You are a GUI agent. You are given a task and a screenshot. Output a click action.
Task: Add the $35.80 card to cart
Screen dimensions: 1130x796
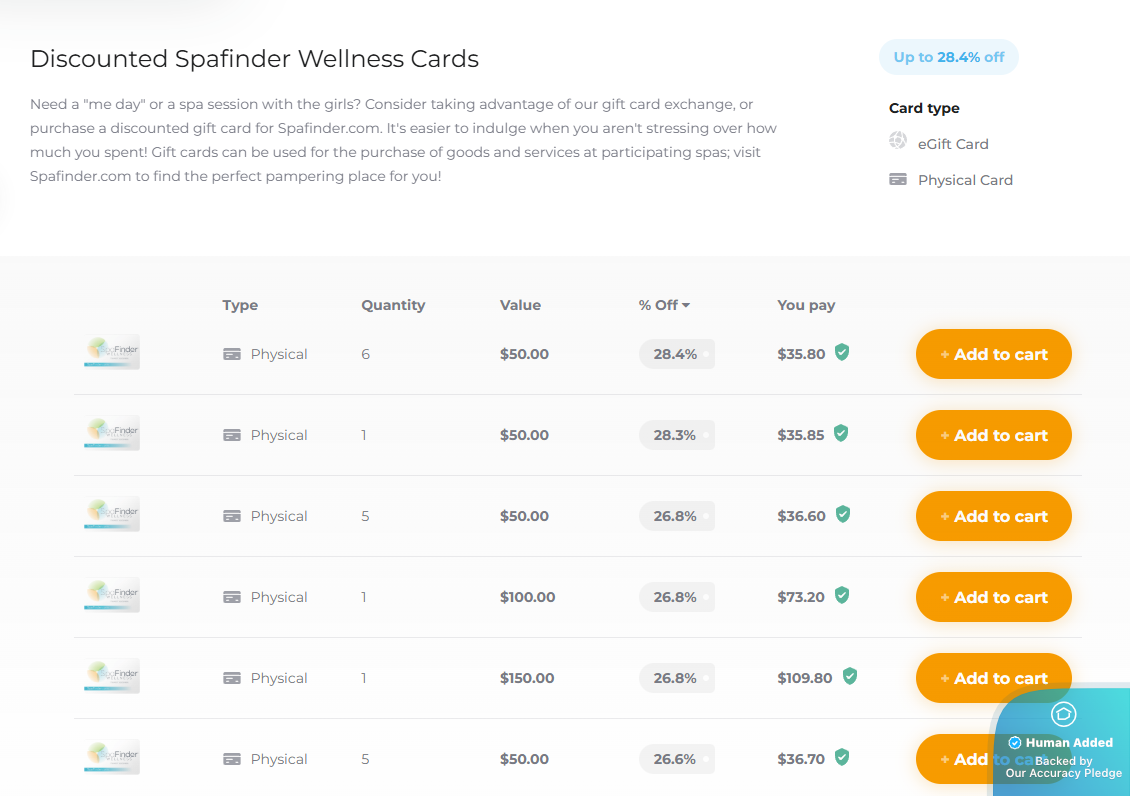(x=993, y=354)
